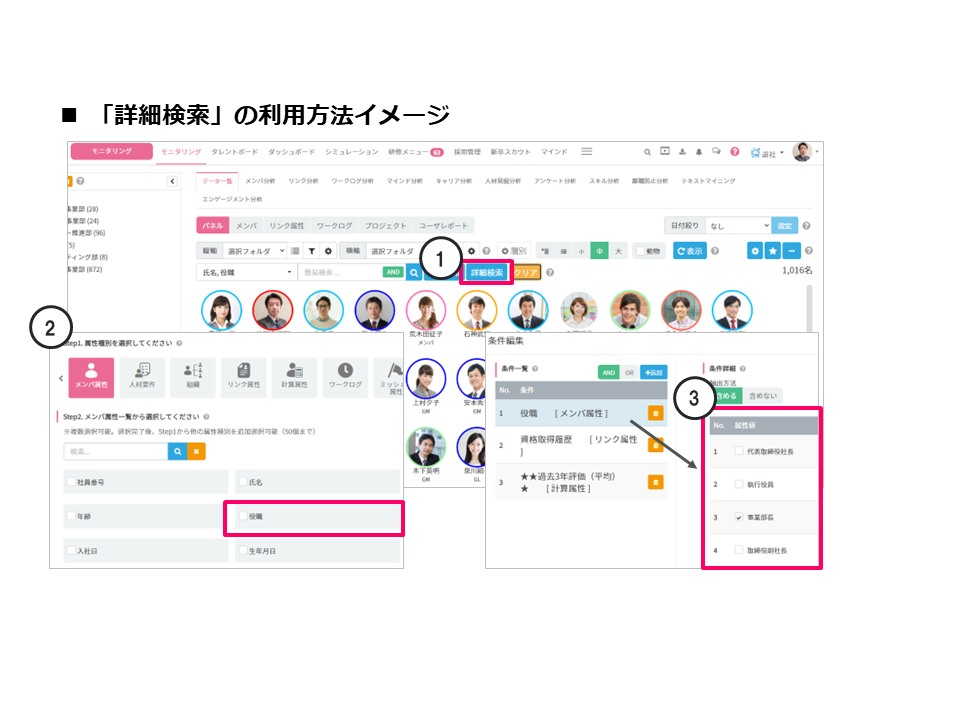Screen dimensions: 960x720
Task: Click the magnifier icon in top navigation
Action: (x=647, y=152)
